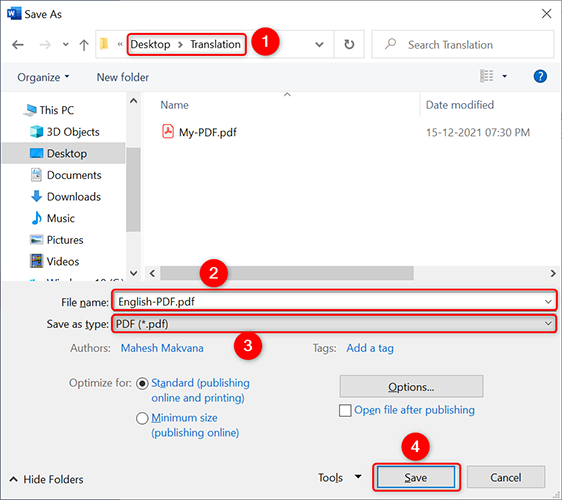Click Add a tag
Viewport: 562px width, 500px height.
coord(370,348)
